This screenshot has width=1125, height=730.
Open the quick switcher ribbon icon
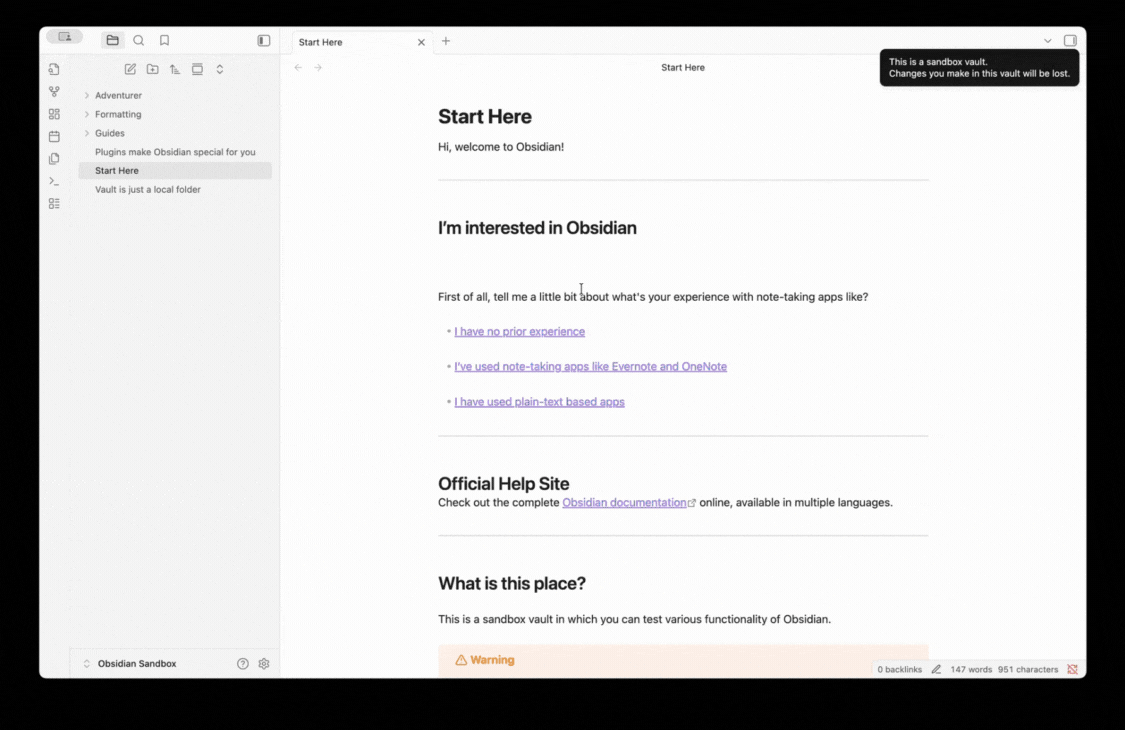pos(54,70)
